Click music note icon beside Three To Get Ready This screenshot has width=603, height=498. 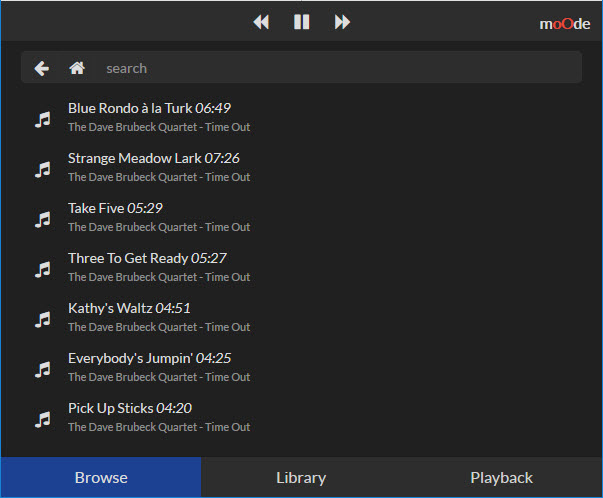[43, 269]
